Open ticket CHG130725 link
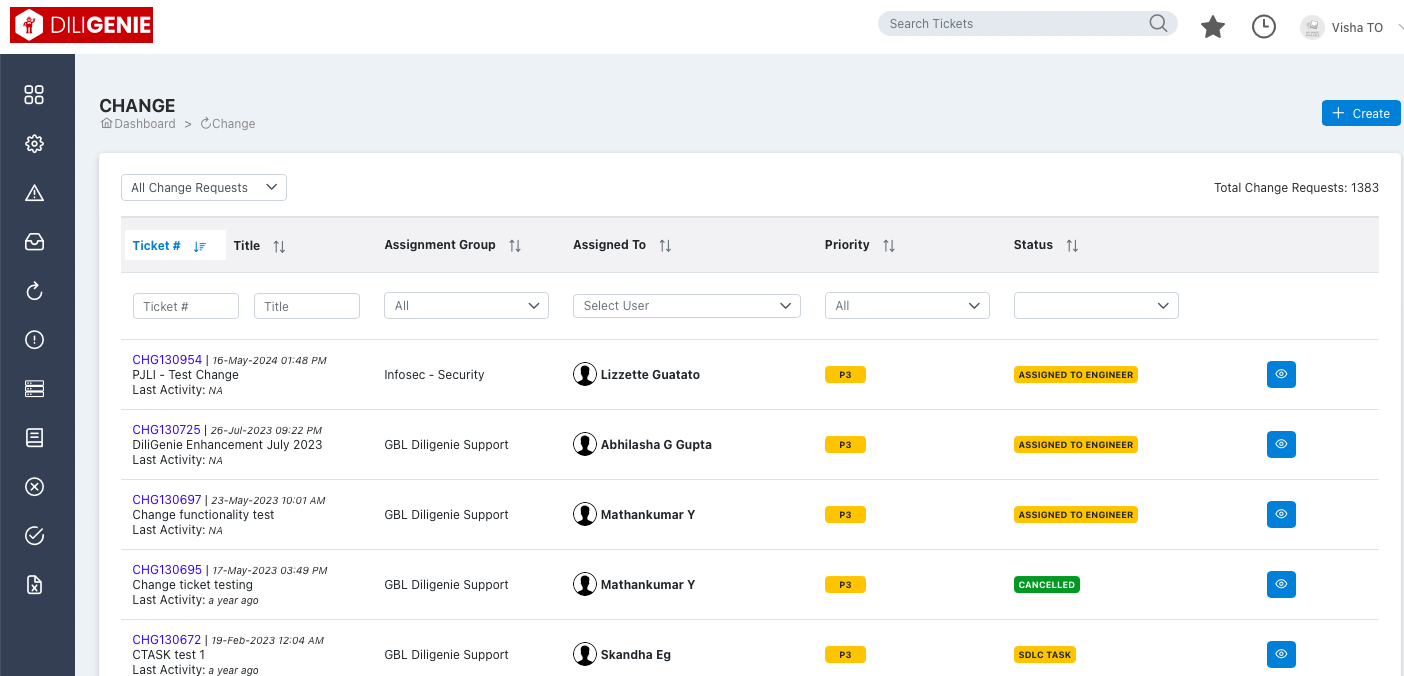This screenshot has width=1404, height=676. [167, 429]
